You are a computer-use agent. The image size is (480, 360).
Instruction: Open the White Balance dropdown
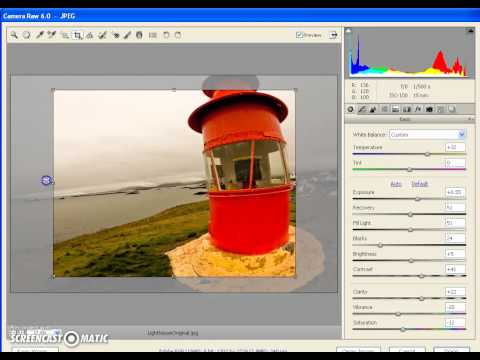427,135
